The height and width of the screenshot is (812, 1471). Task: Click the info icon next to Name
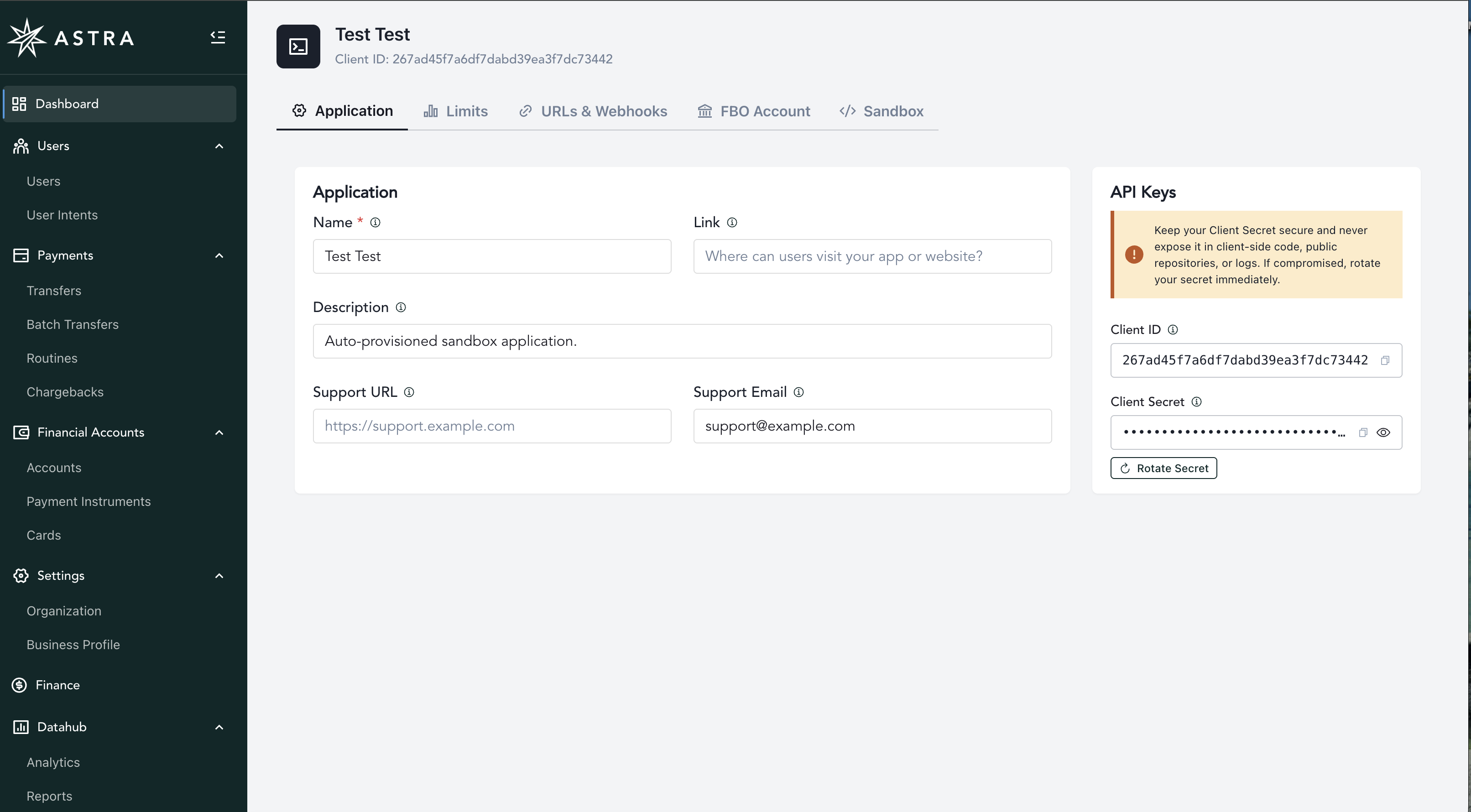[375, 223]
